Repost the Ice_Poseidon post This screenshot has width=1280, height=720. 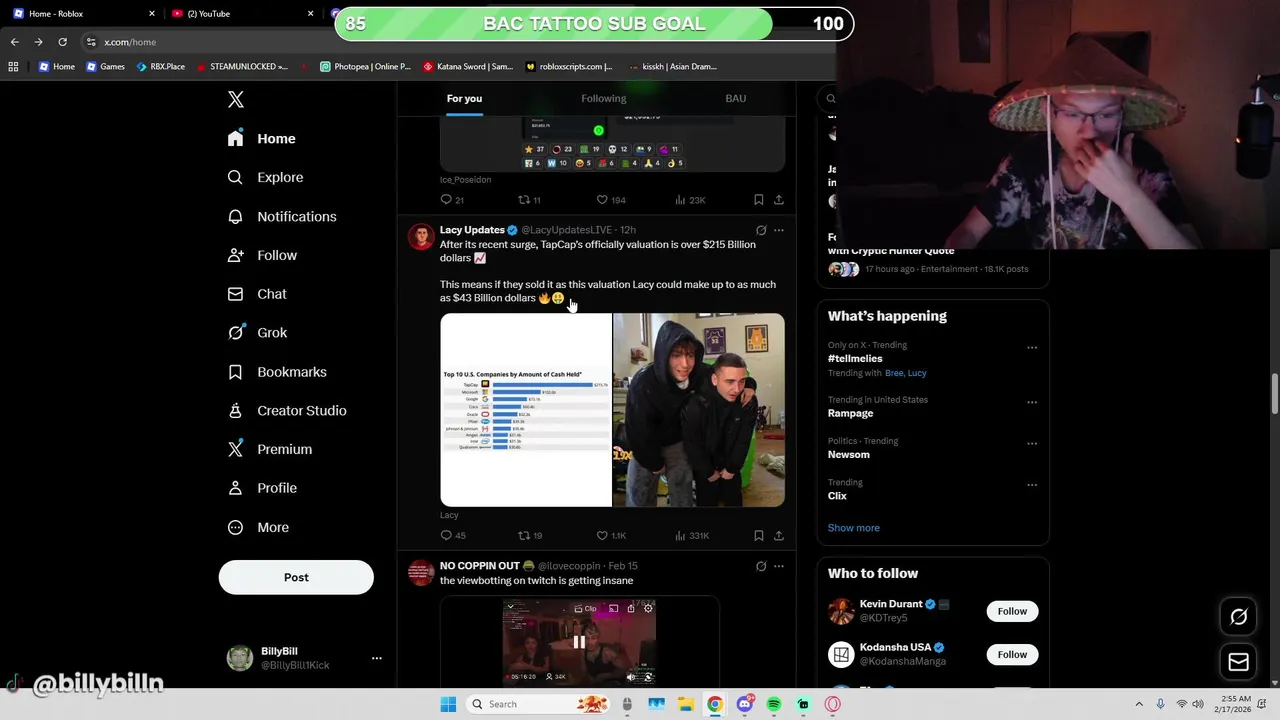[529, 200]
